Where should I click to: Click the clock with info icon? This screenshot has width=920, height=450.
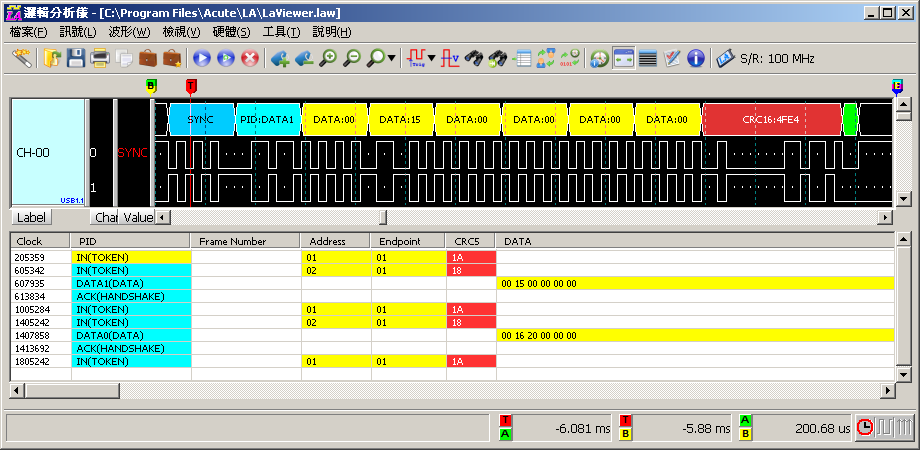600,58
